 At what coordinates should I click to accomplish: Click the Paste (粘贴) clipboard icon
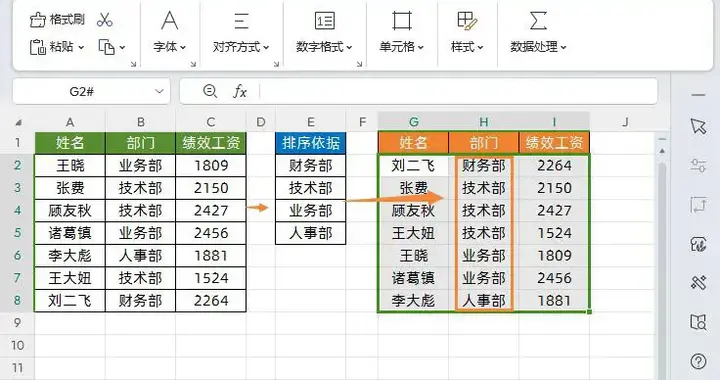37,47
